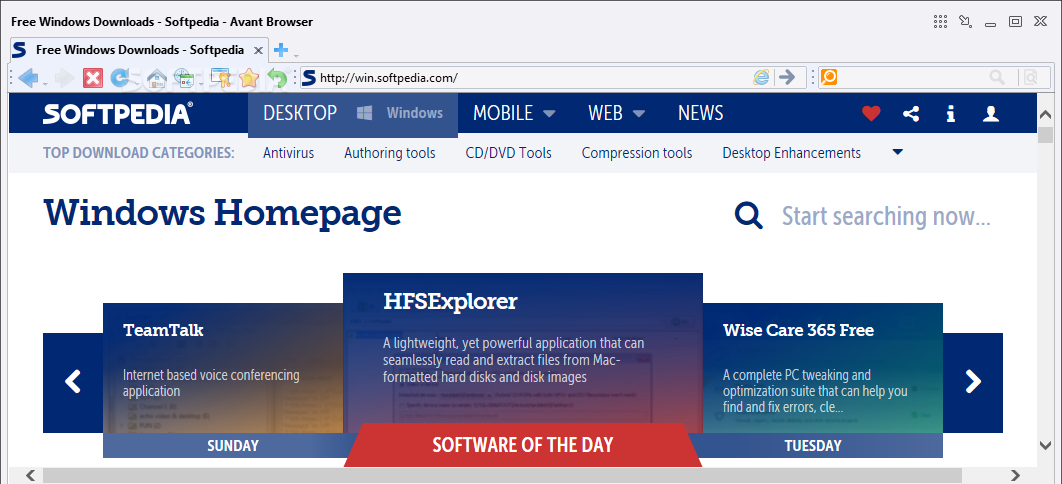
Task: Open dropdown arrow beside new tab button
Action: [296, 55]
